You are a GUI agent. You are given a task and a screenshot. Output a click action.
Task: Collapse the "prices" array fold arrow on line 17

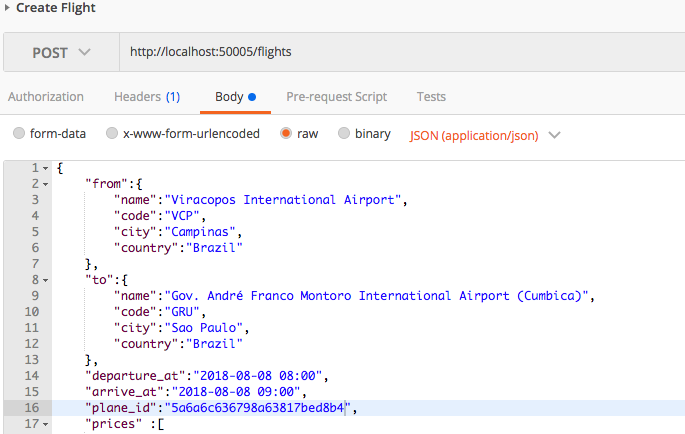point(45,424)
